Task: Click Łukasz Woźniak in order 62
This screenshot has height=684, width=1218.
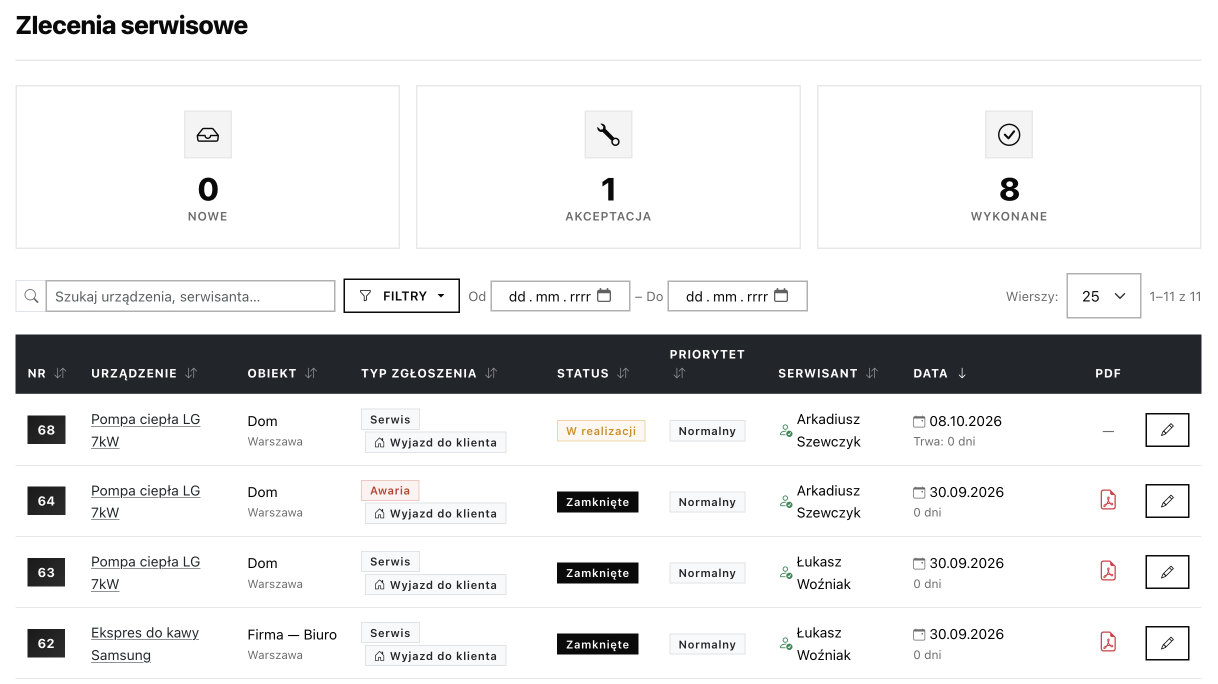Action: [x=824, y=643]
